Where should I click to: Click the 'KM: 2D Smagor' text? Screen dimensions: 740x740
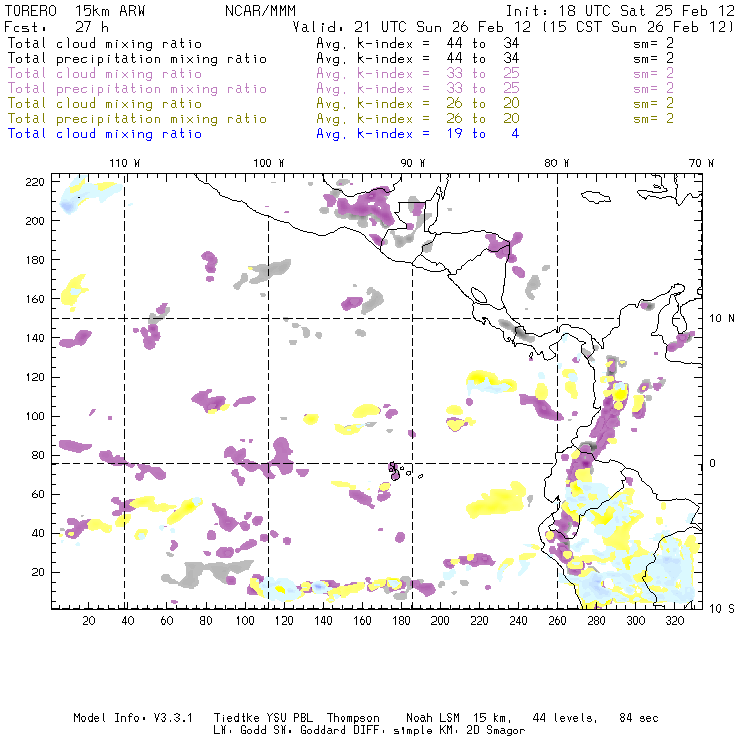[x=480, y=731]
